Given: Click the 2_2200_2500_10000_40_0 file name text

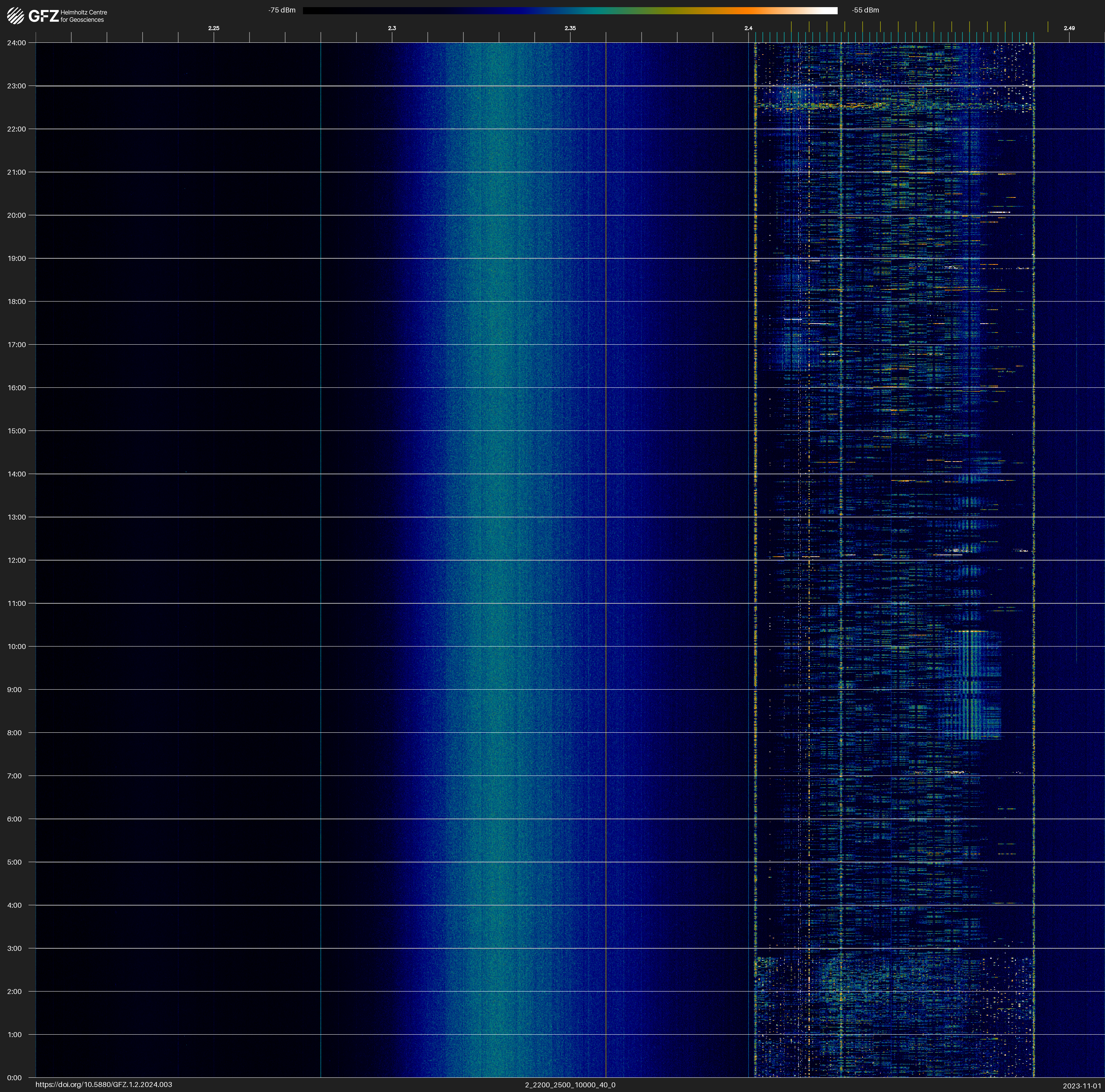Looking at the screenshot, I should 570,1085.
